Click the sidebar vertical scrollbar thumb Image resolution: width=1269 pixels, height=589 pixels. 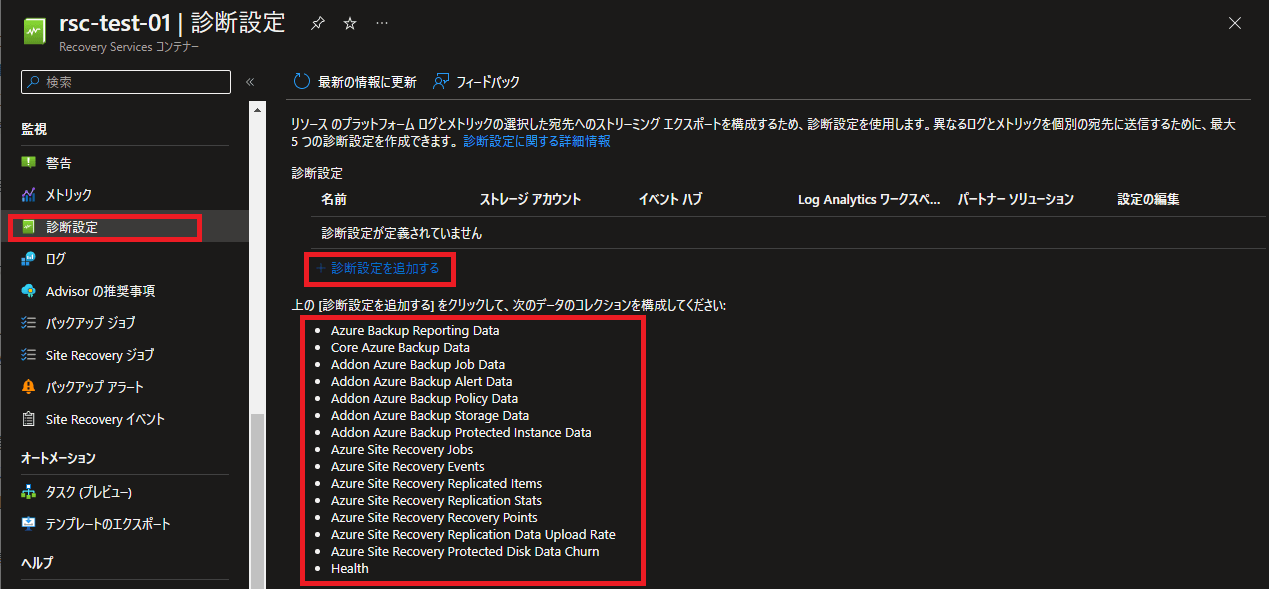tap(257, 500)
